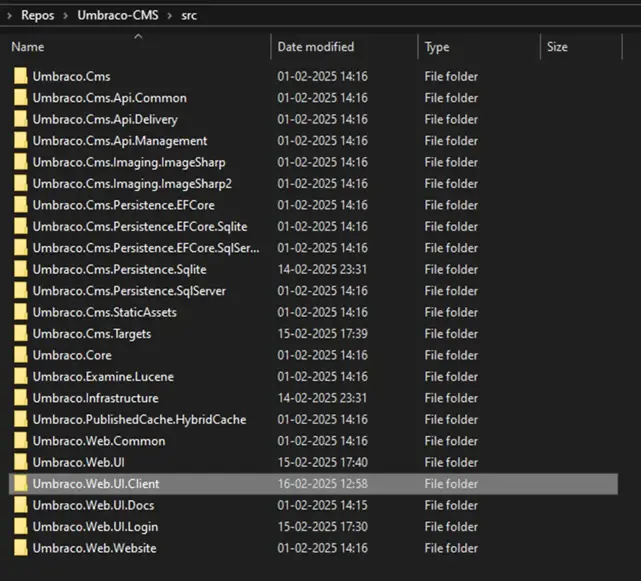Click the folder icon beside Umbraco.Cms.Targets

click(x=20, y=334)
